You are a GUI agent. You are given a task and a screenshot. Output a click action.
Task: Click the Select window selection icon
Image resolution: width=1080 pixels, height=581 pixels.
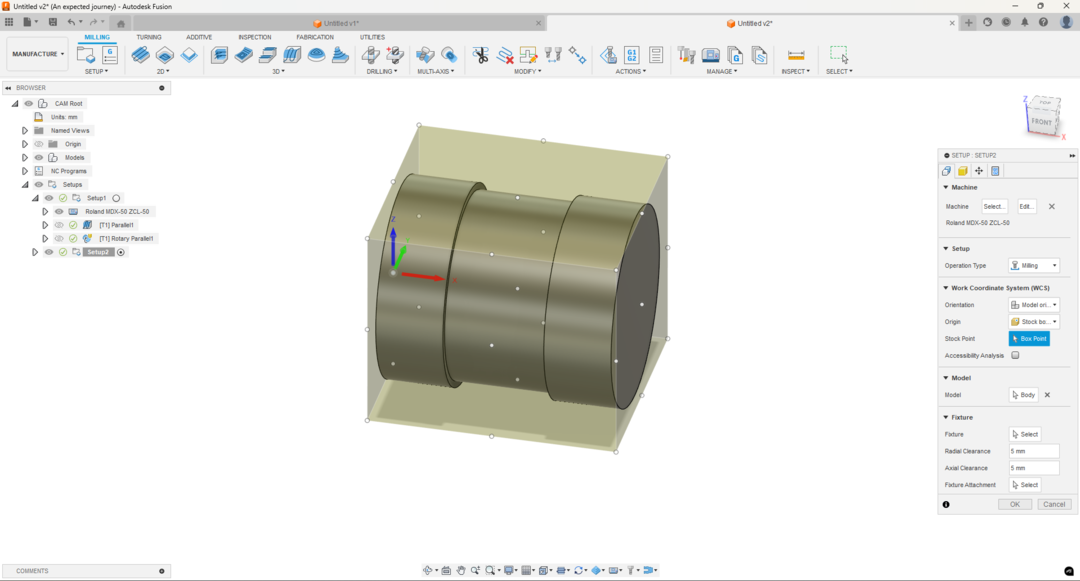tap(839, 55)
